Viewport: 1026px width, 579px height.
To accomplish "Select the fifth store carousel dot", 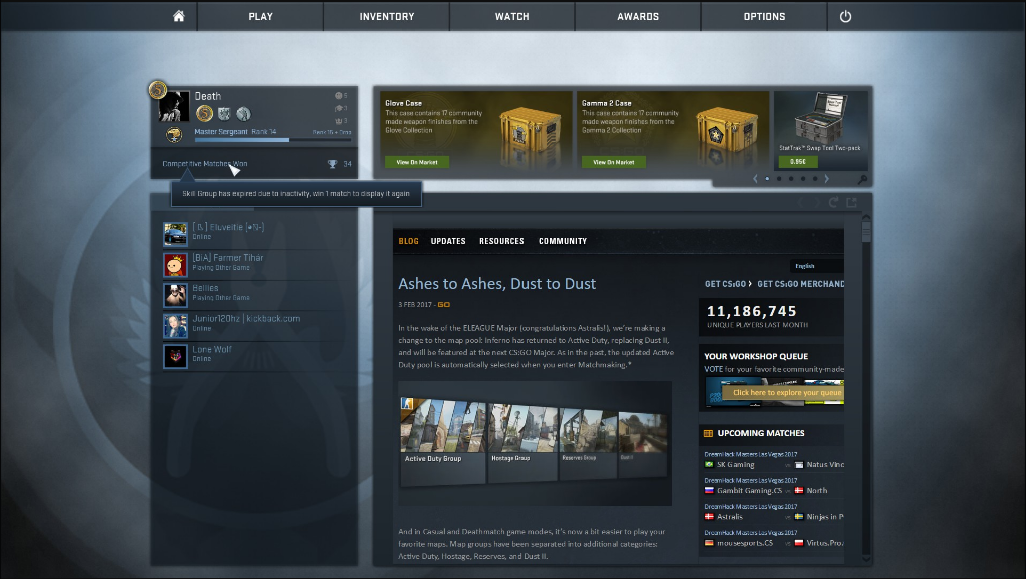I will tap(815, 179).
